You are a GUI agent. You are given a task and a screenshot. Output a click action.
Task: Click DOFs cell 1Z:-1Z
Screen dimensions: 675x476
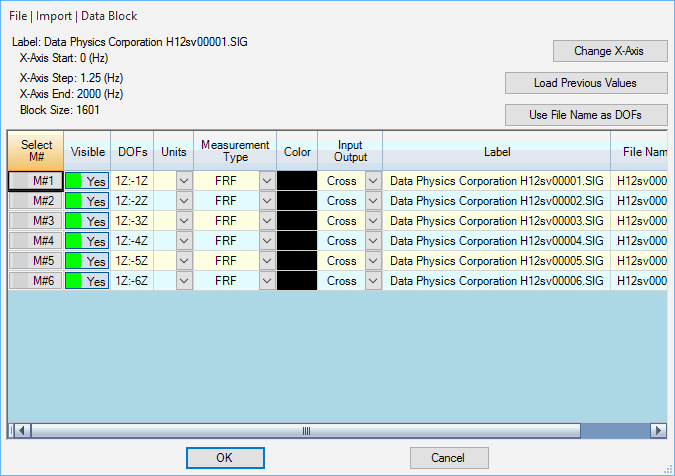click(132, 181)
